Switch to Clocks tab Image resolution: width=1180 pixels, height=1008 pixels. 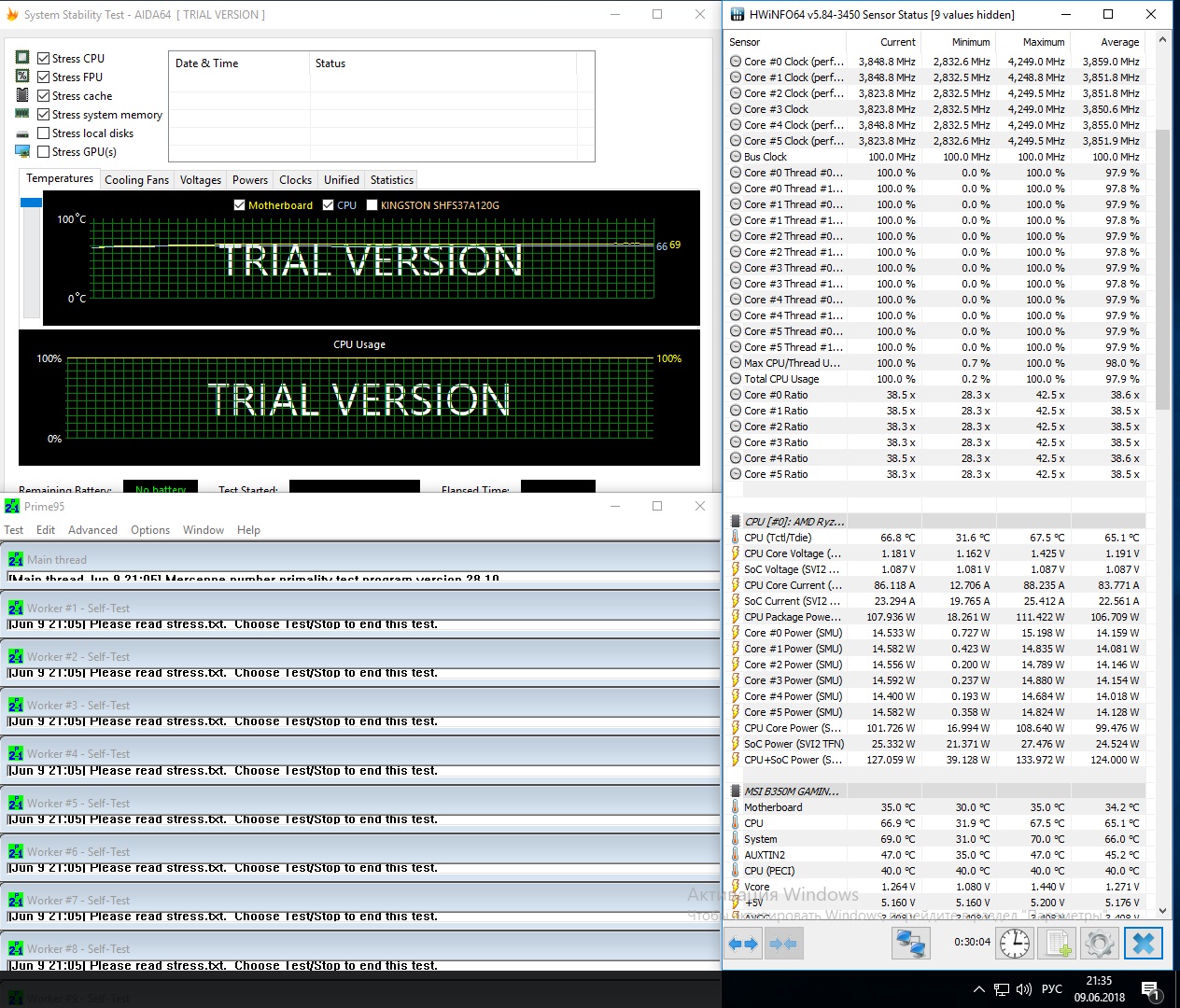coord(295,180)
